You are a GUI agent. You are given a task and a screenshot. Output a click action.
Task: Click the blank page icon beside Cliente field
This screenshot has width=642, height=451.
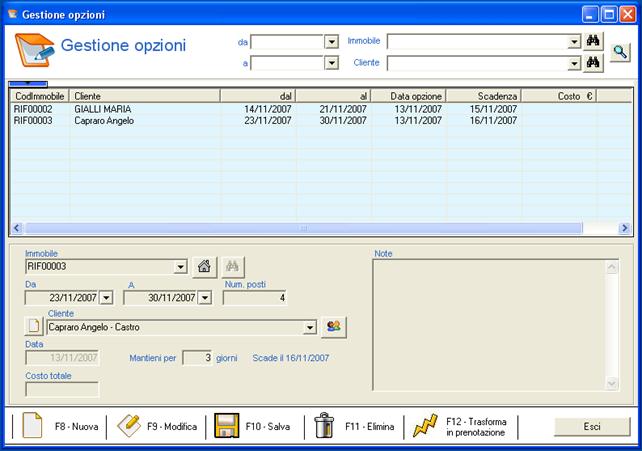[x=34, y=326]
